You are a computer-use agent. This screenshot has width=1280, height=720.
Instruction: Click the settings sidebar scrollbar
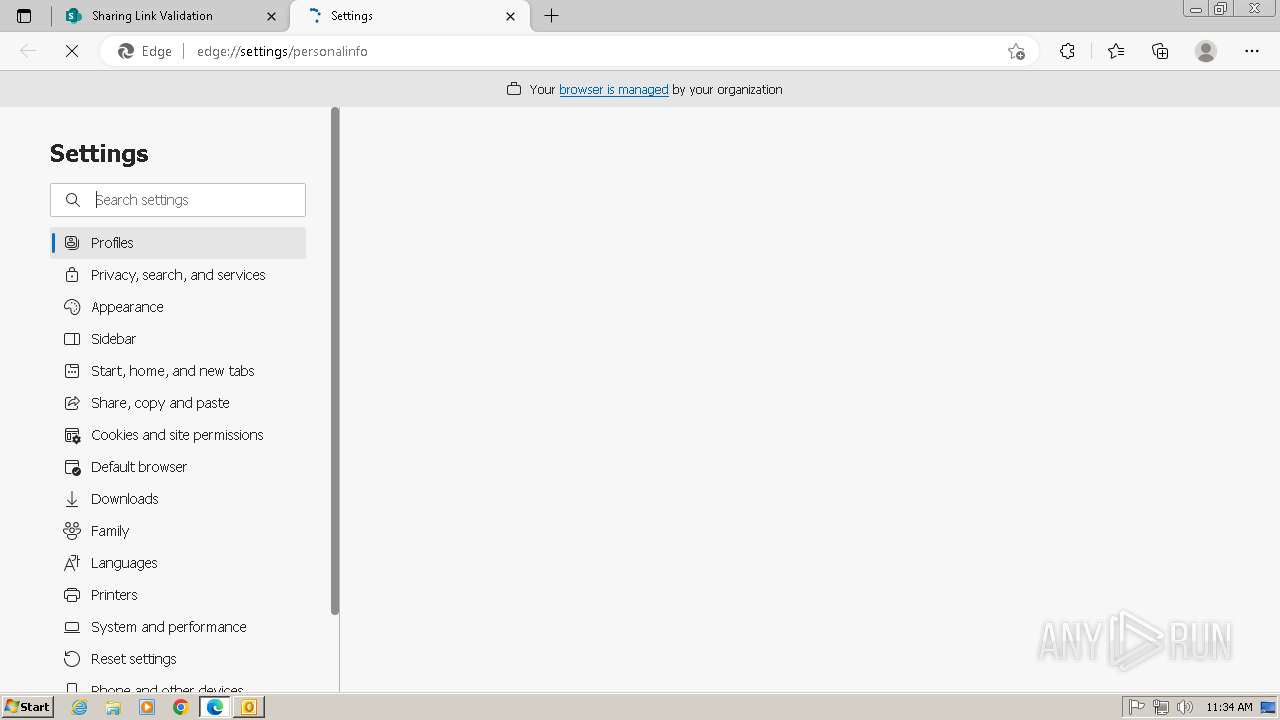[335, 360]
